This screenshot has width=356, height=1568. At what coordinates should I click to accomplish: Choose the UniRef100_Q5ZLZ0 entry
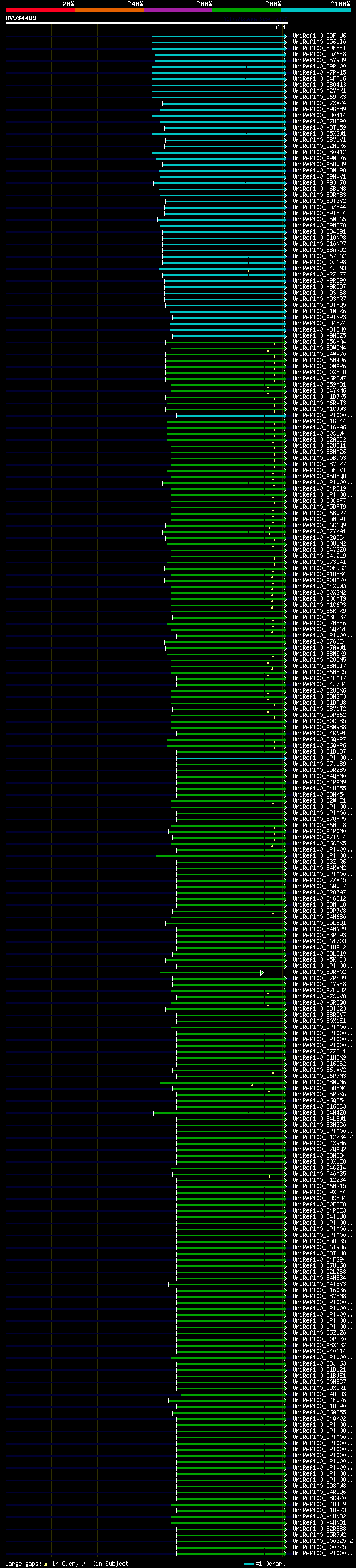point(319,1333)
